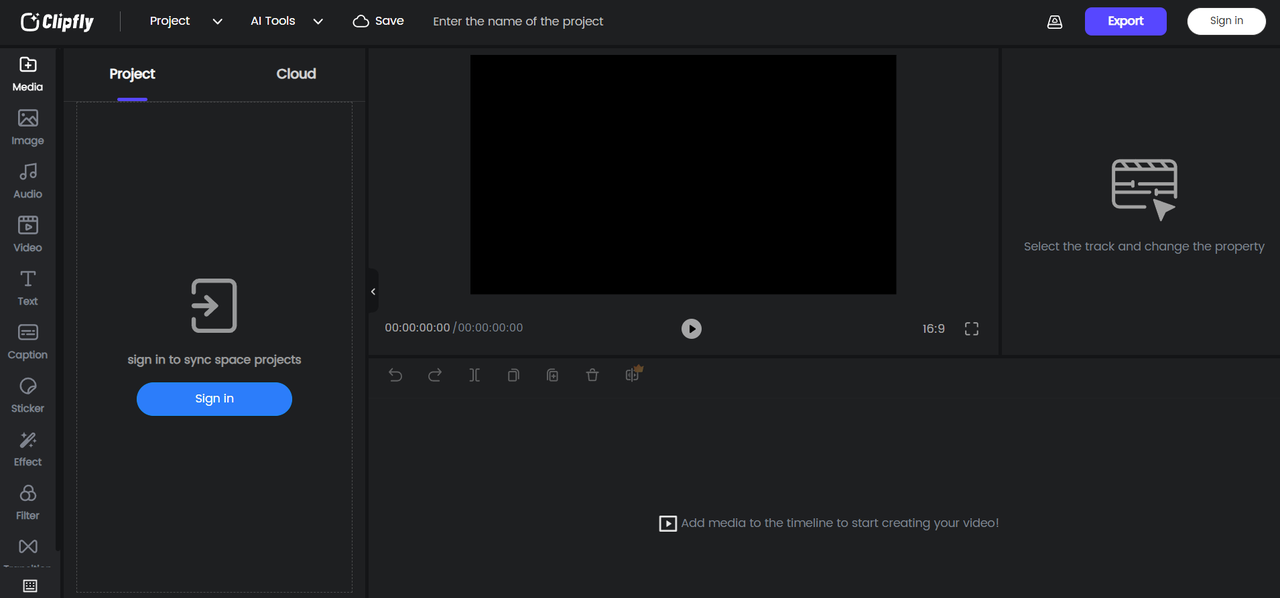Click the purple Export button

point(1126,21)
